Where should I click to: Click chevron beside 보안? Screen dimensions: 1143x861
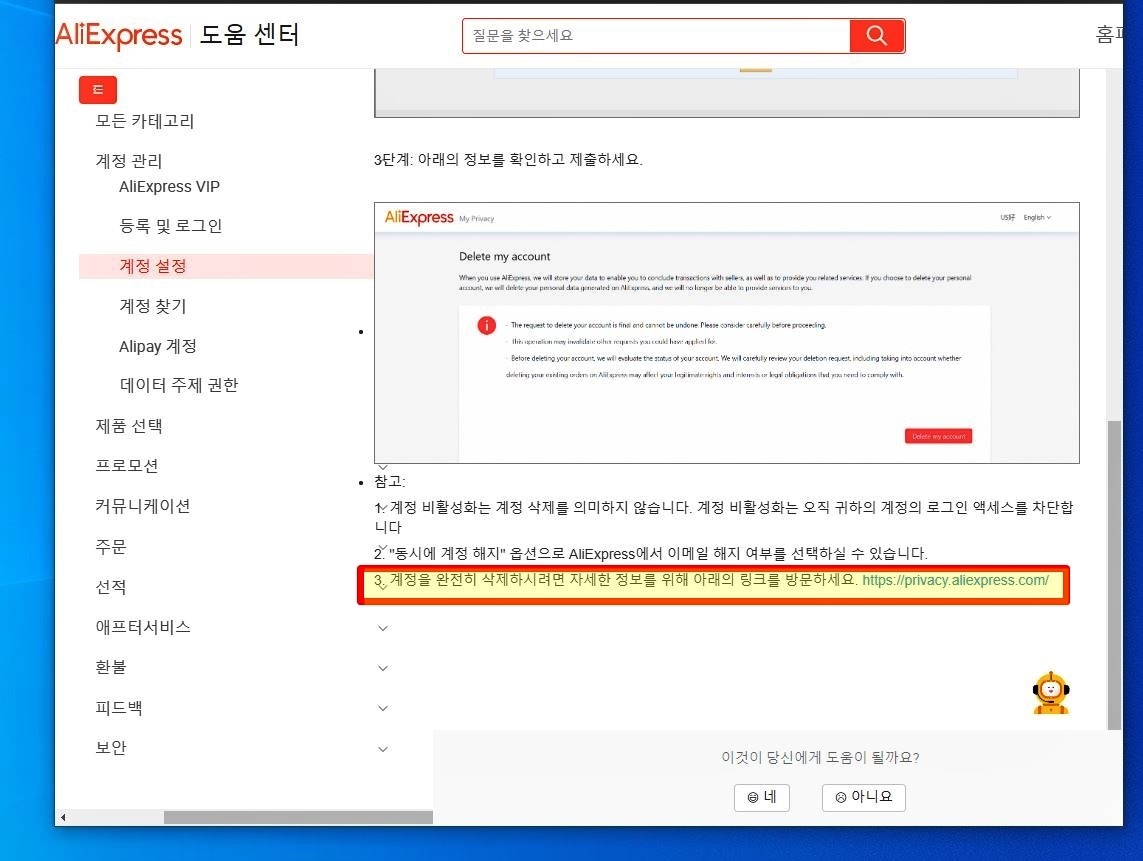pos(383,749)
